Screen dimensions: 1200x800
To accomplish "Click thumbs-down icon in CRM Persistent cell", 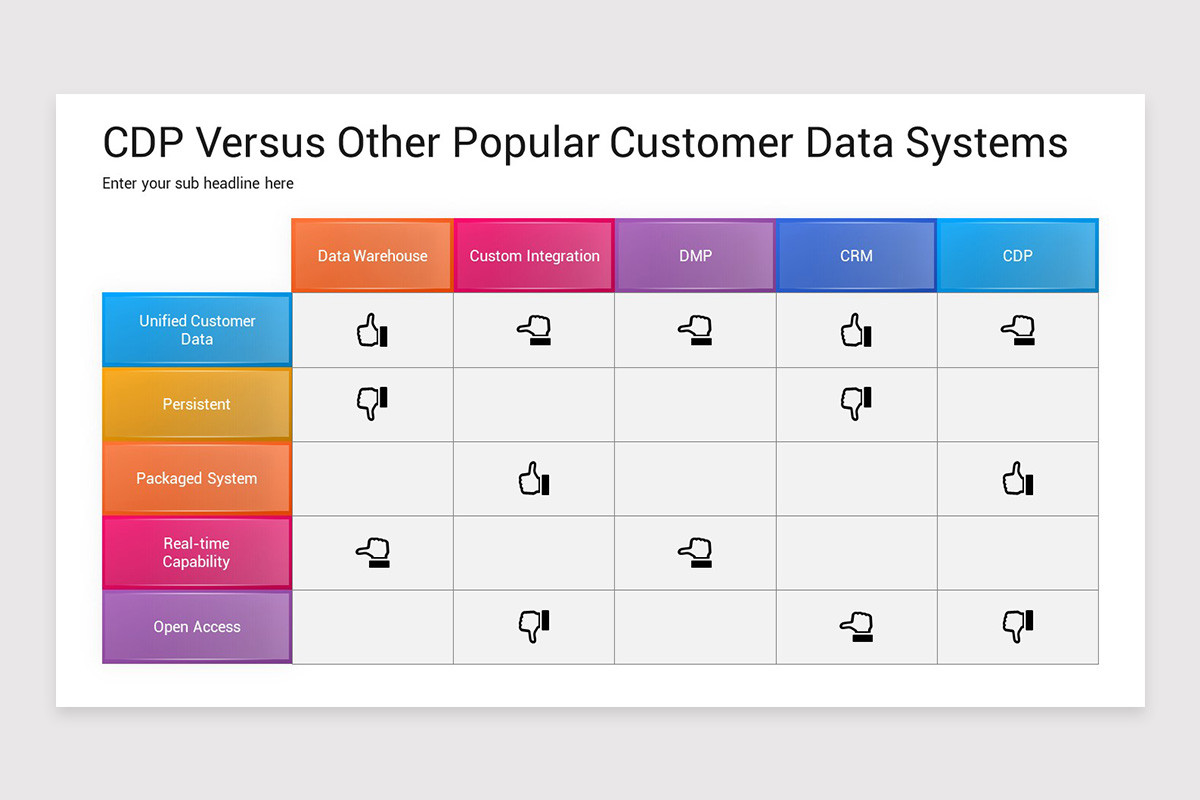I will click(x=856, y=403).
